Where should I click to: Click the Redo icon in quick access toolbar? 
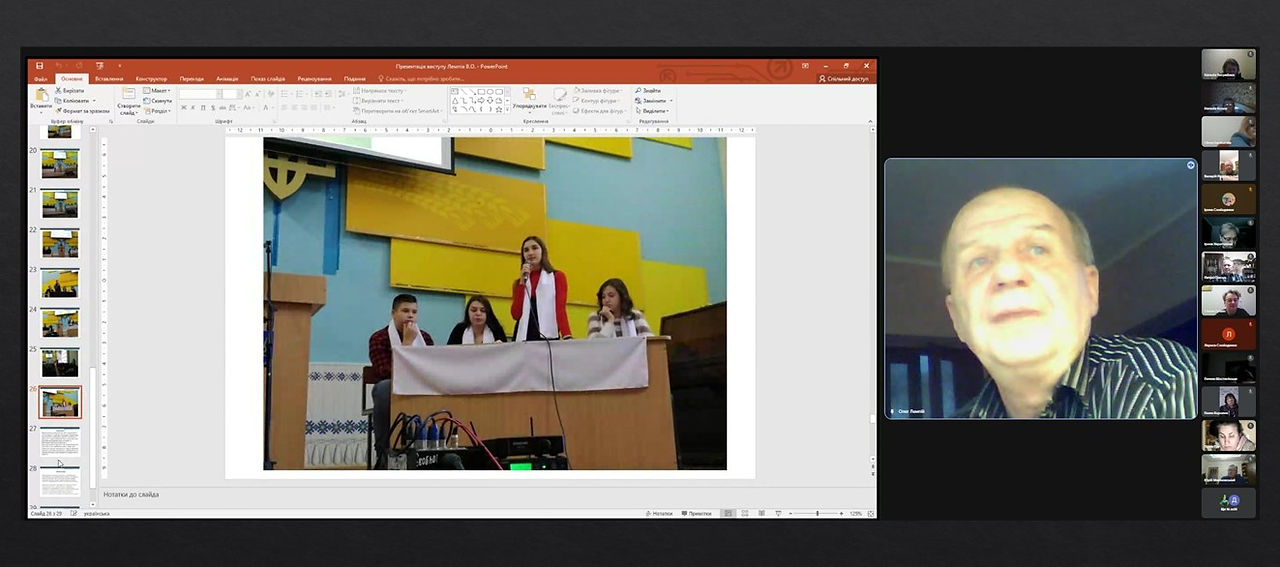click(78, 66)
